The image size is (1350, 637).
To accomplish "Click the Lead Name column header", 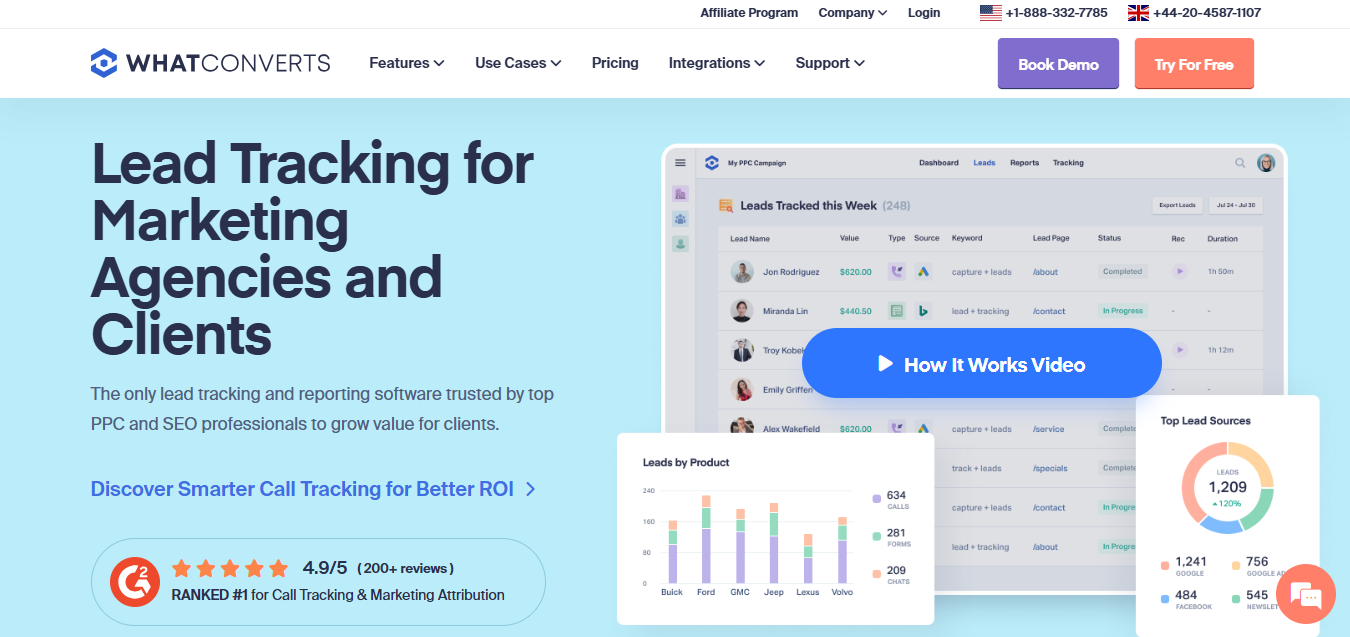I will [750, 239].
